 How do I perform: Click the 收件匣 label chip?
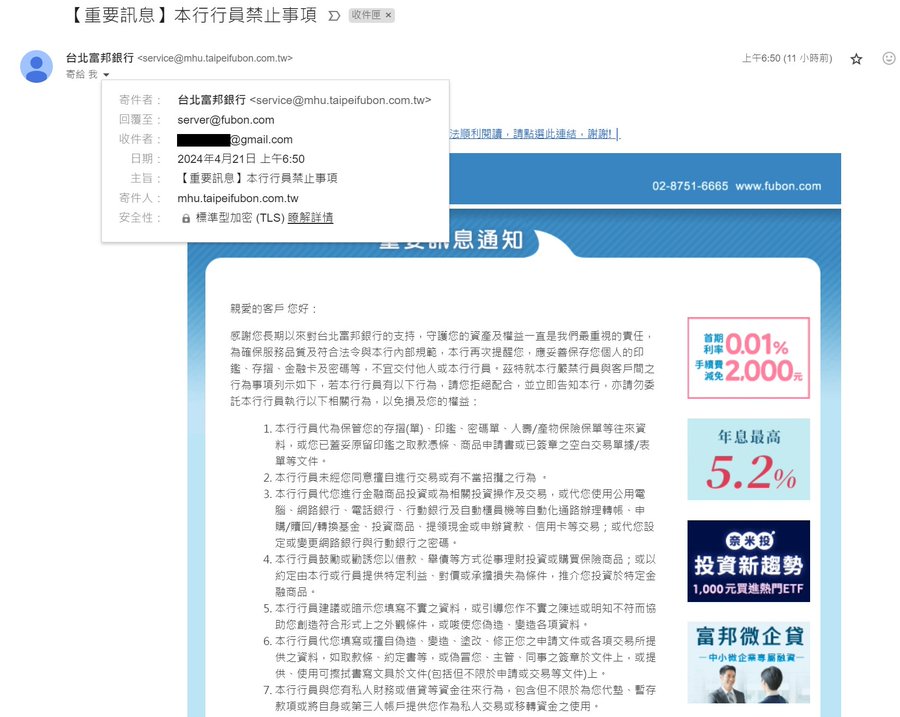(366, 15)
